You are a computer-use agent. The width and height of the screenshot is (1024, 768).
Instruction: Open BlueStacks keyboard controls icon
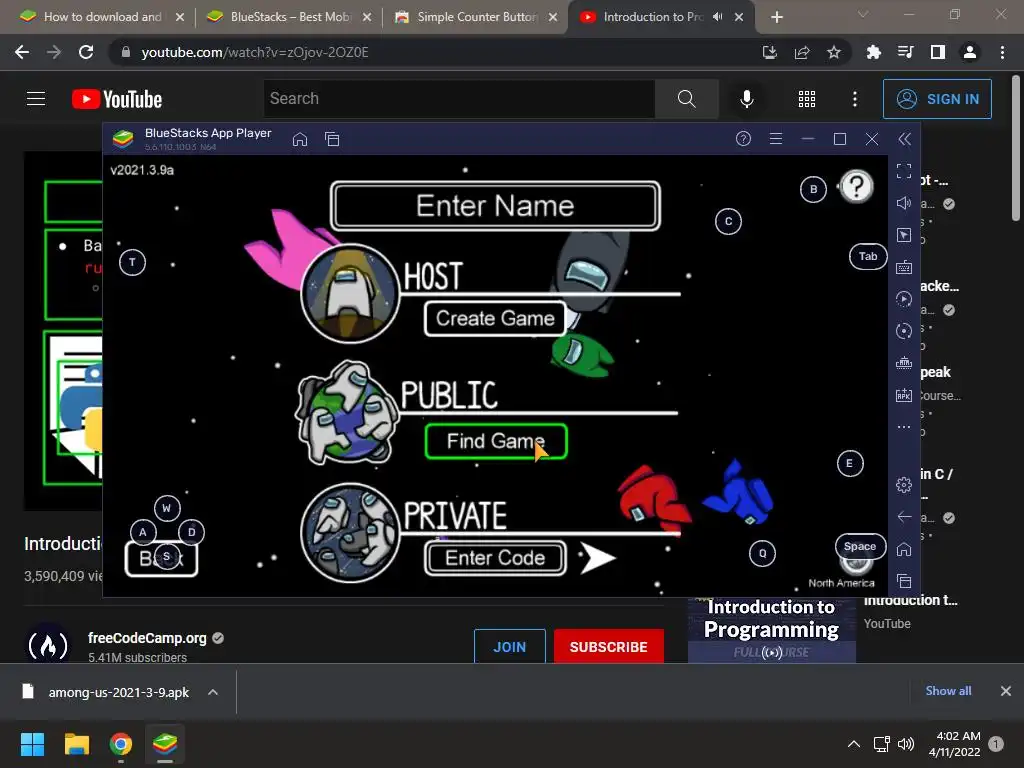click(x=904, y=267)
